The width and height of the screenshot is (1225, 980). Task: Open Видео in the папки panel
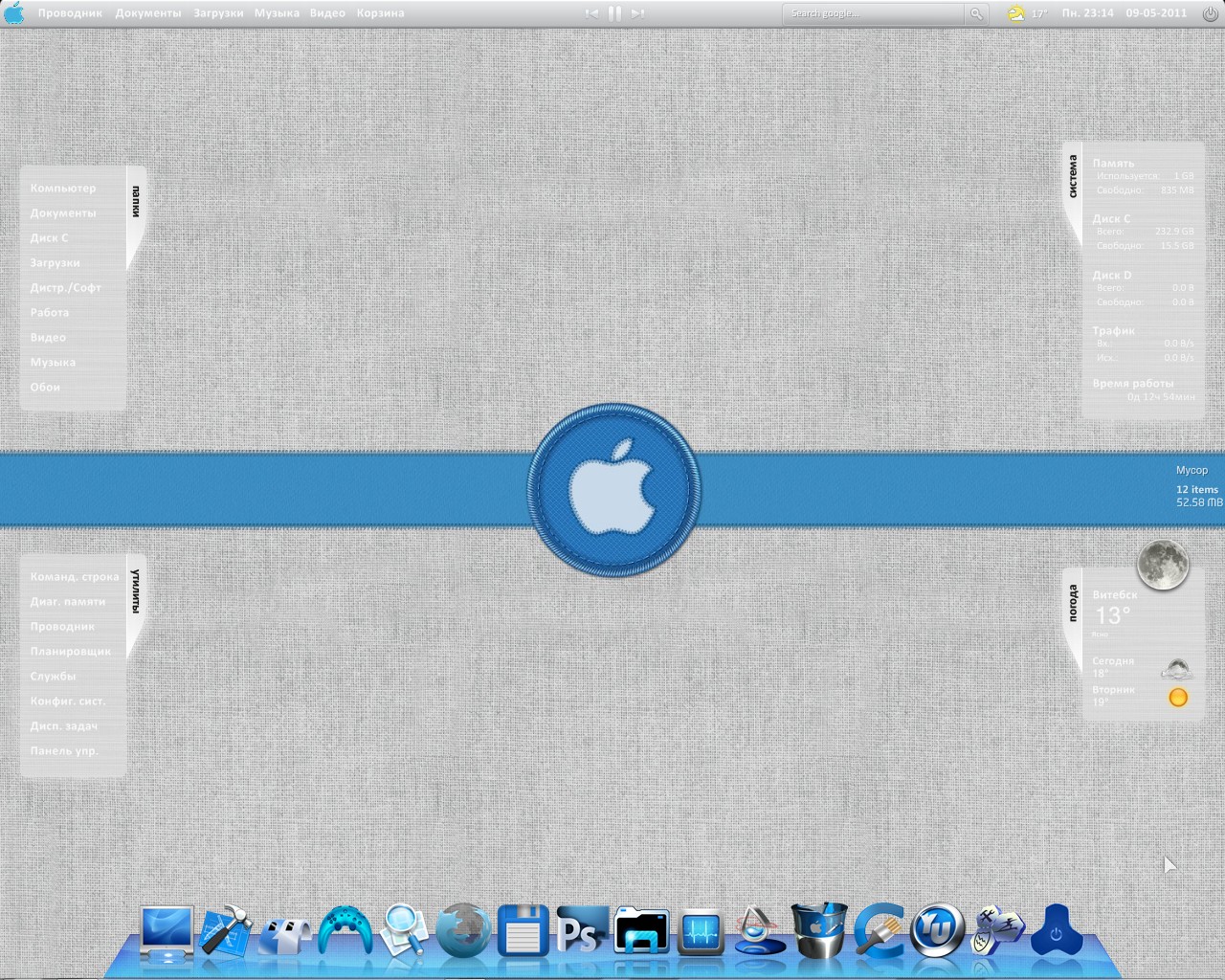tap(48, 338)
